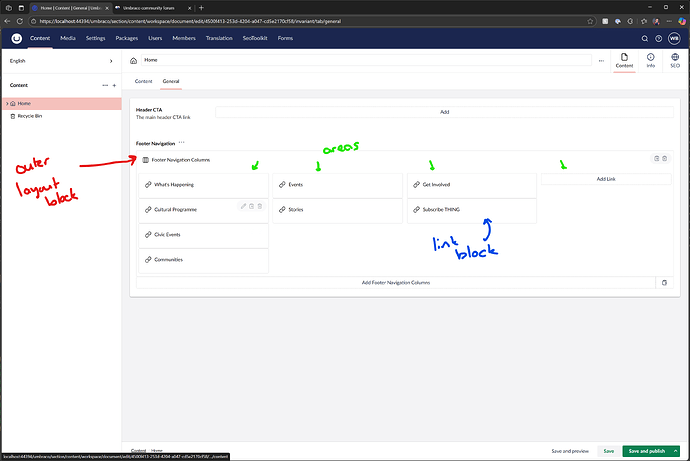This screenshot has height=461, width=690.
Task: Copy the Cultural Programme block
Action: click(251, 206)
